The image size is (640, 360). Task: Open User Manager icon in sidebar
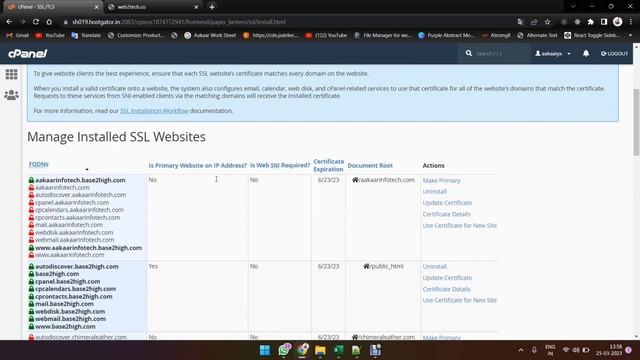(x=11, y=95)
